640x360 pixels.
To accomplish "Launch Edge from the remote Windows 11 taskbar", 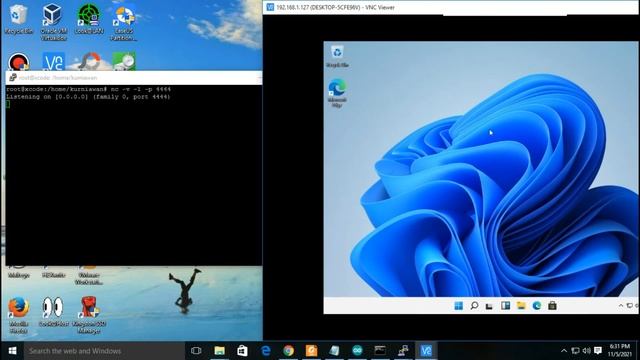I will [x=536, y=306].
